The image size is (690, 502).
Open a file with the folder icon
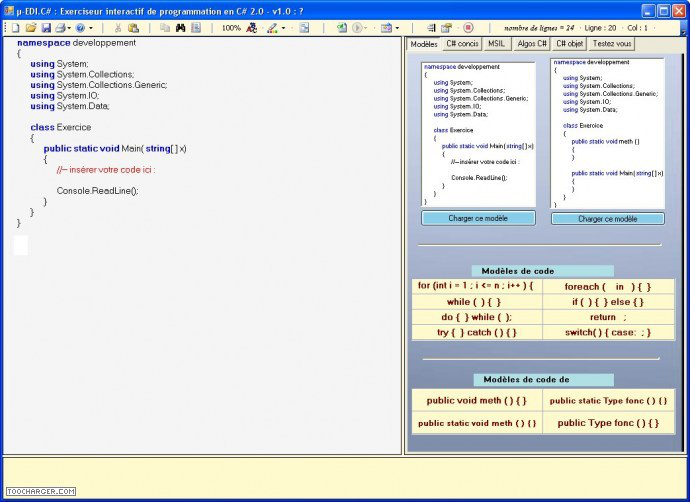(x=31, y=28)
